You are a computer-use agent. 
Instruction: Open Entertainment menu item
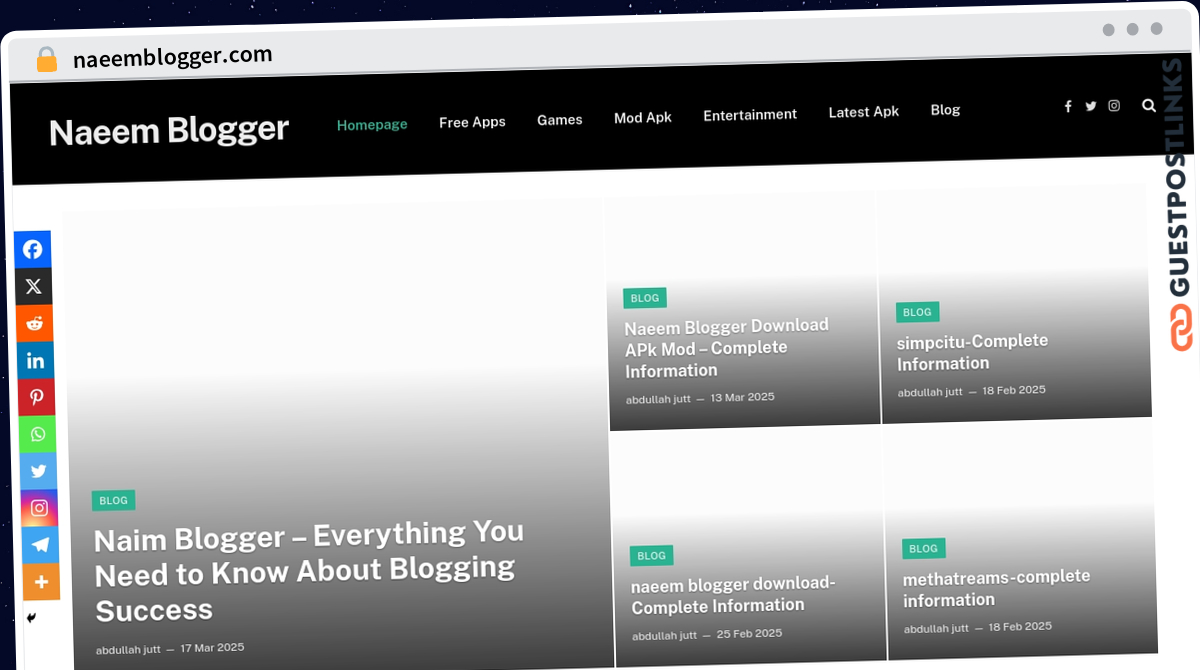750,115
